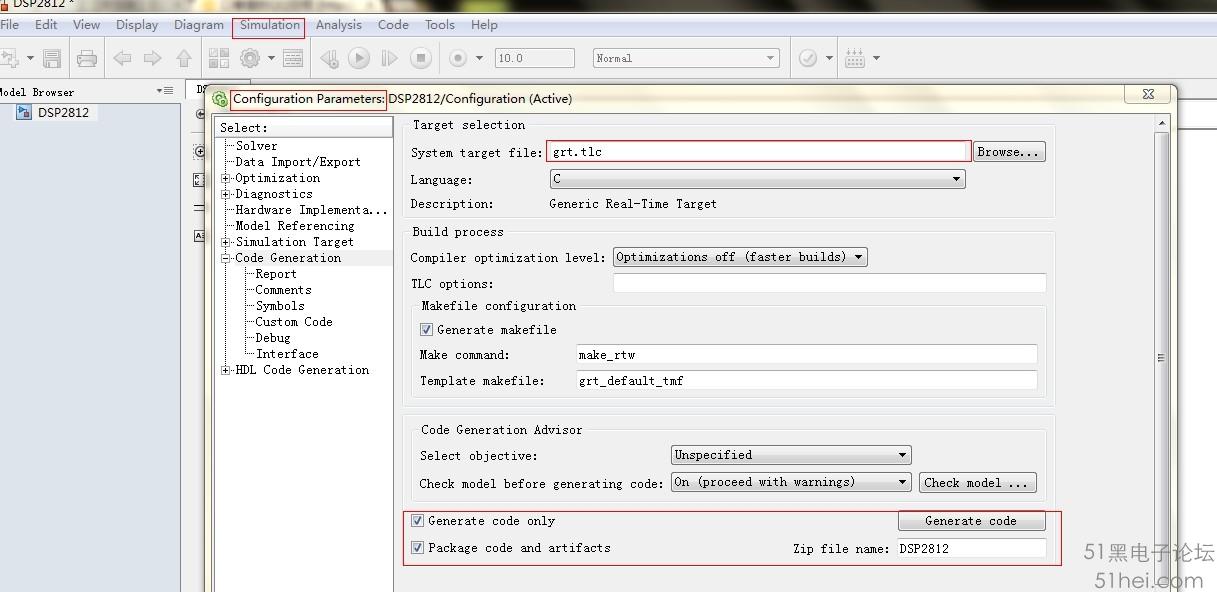Open the Compiler optimization level dropdown

click(740, 257)
